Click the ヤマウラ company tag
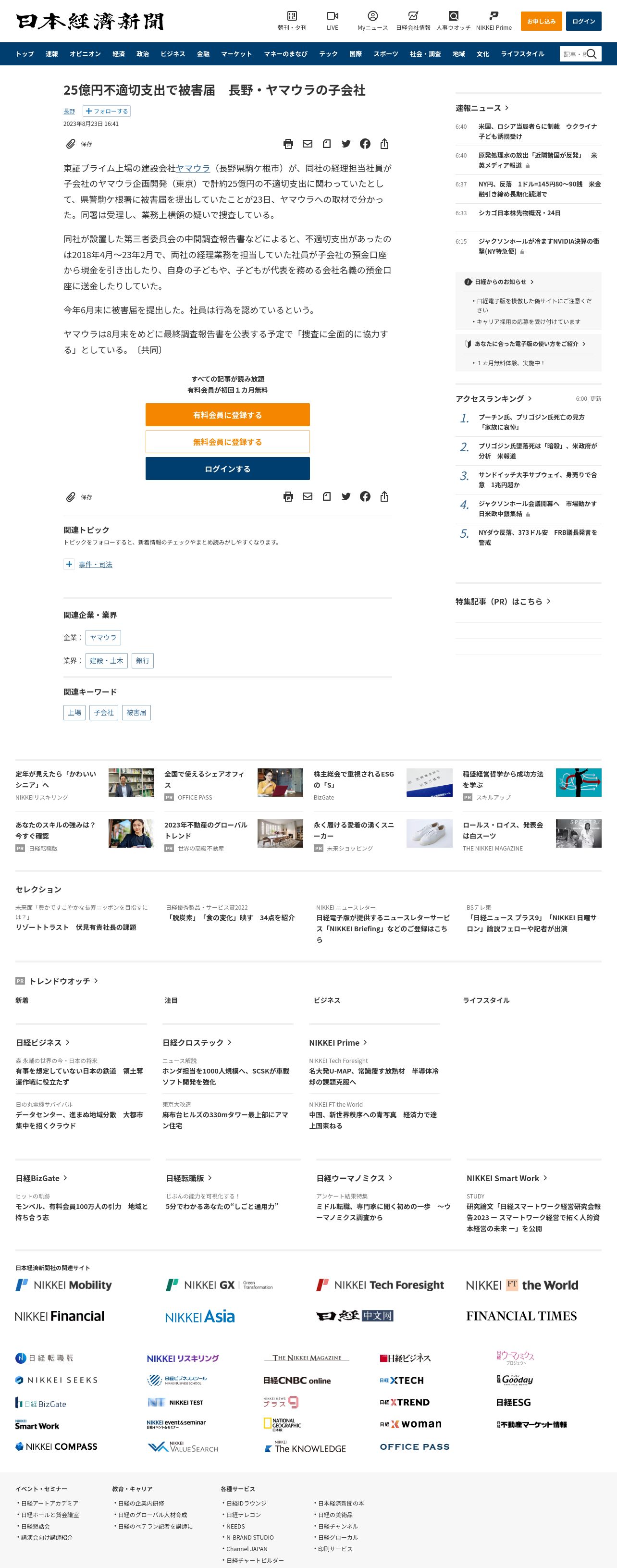Viewport: 617px width, 1568px height. coord(103,637)
